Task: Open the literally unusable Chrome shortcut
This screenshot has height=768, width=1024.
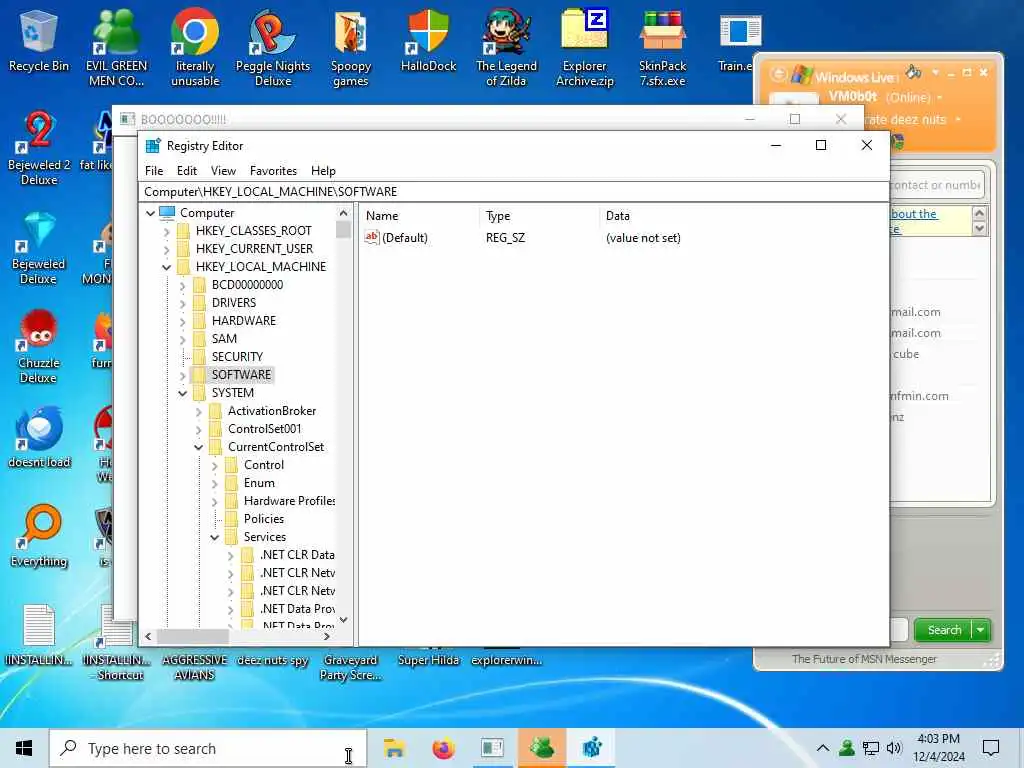Action: (x=195, y=47)
